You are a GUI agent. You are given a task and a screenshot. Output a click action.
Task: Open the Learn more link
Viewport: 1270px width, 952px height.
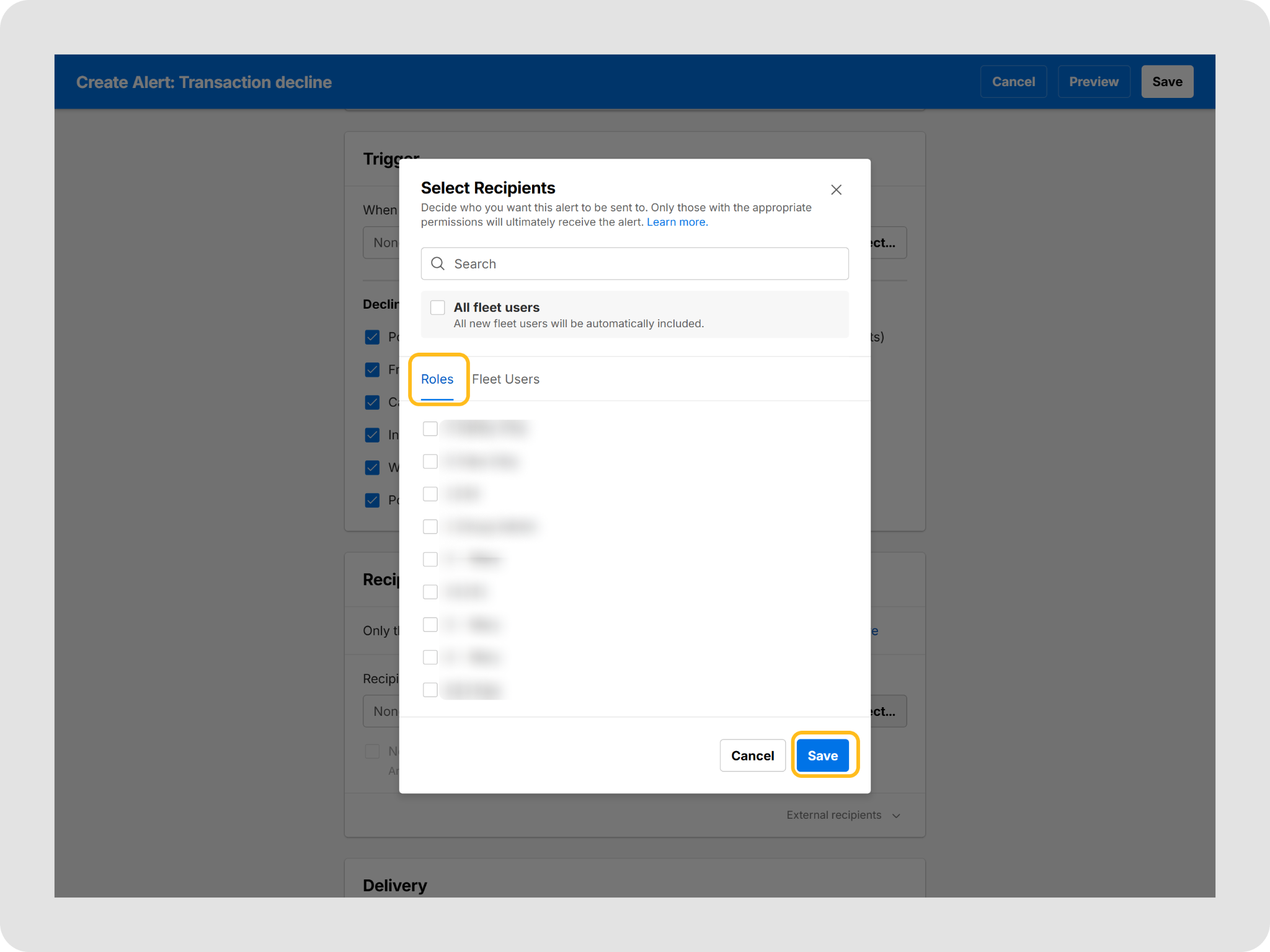[677, 222]
